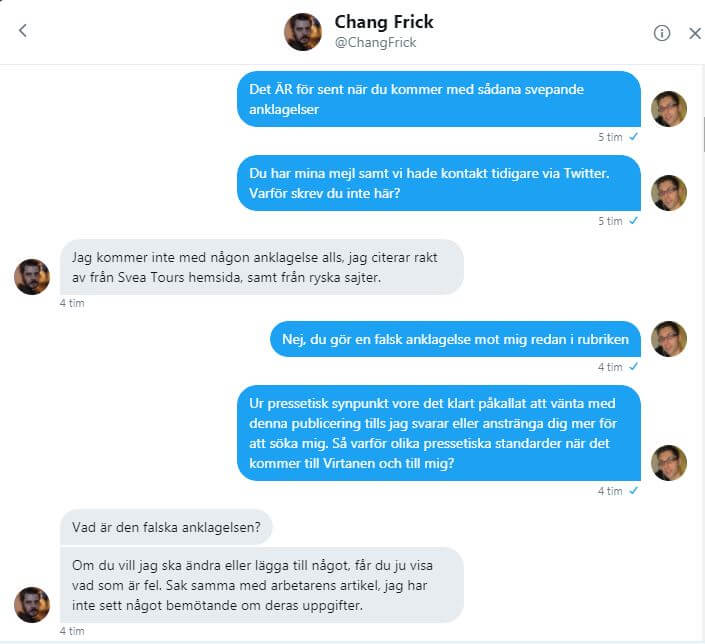Click Chang's avatar beside the last message
705x644 pixels.
32,604
